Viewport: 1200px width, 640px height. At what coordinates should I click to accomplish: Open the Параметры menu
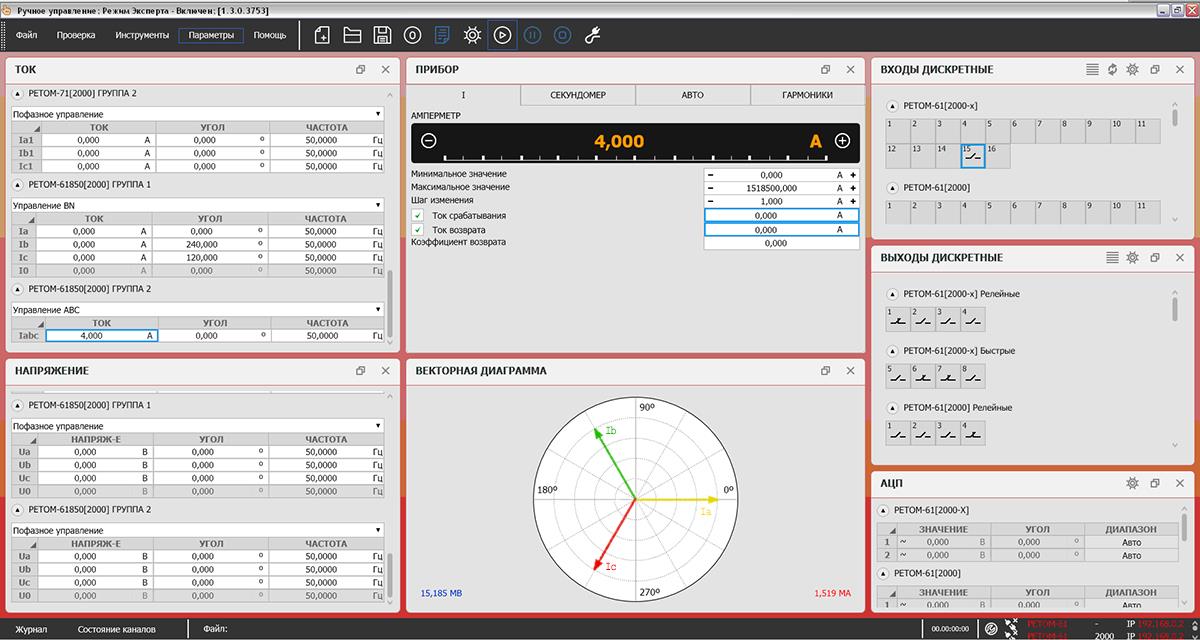point(211,35)
